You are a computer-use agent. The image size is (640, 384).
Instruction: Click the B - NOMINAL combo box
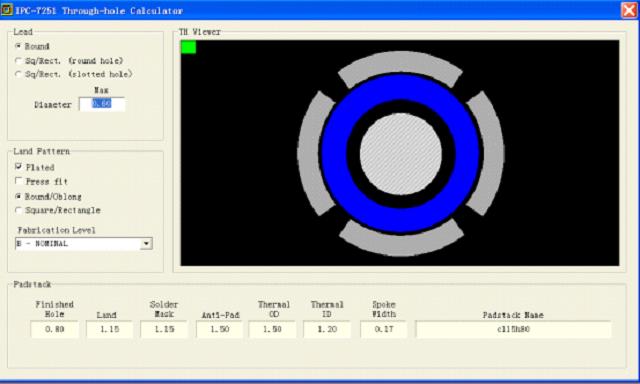pyautogui.click(x=84, y=244)
